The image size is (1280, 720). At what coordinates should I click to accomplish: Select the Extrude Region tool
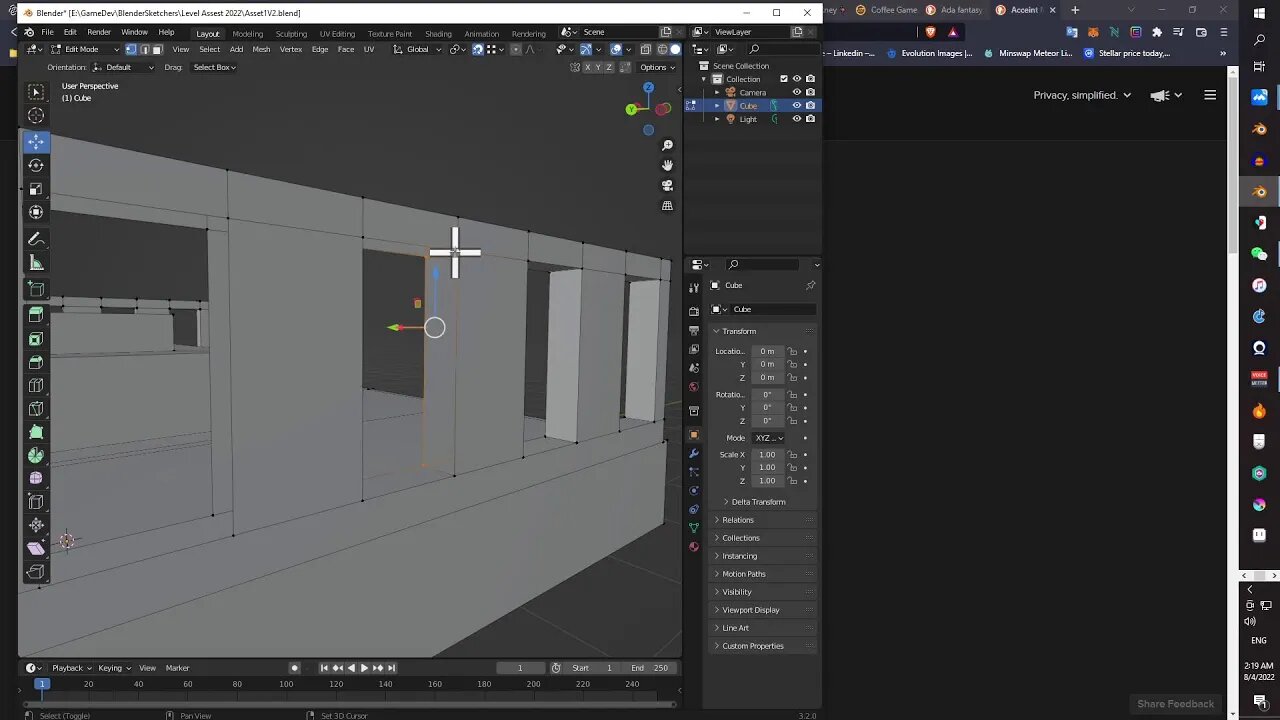36,315
